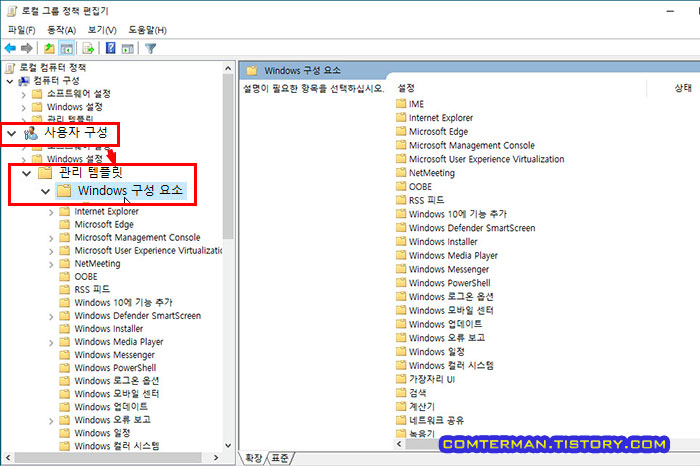This screenshot has height=466, width=700.
Task: Select Windows 업데이트 in the left tree
Action: 111,407
